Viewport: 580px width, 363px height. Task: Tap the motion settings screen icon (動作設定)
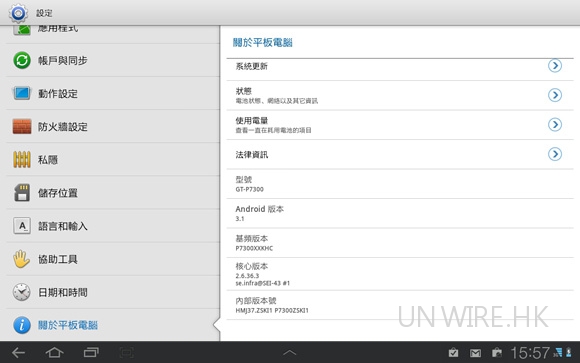22,93
